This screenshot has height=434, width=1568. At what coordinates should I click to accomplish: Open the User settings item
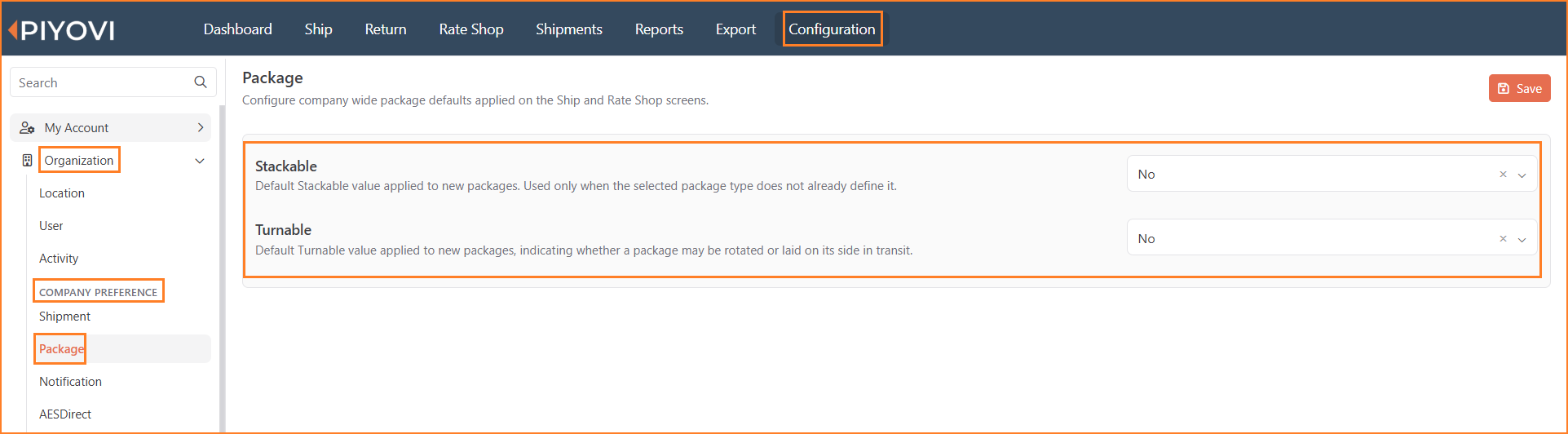[x=51, y=226]
